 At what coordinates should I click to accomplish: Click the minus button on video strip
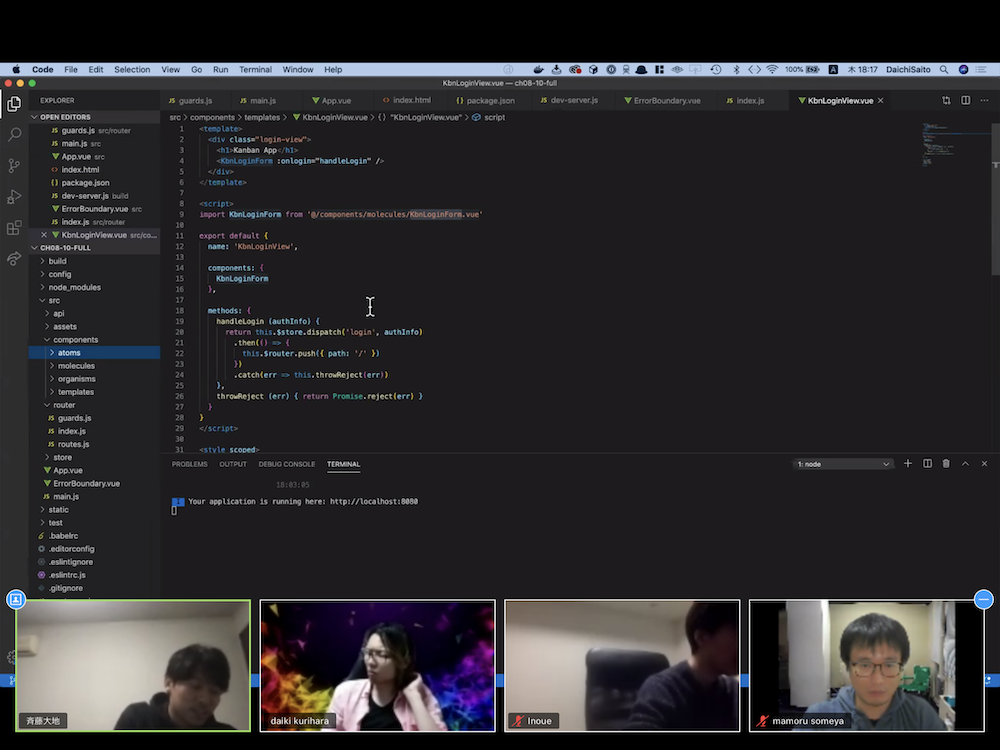pos(984,599)
